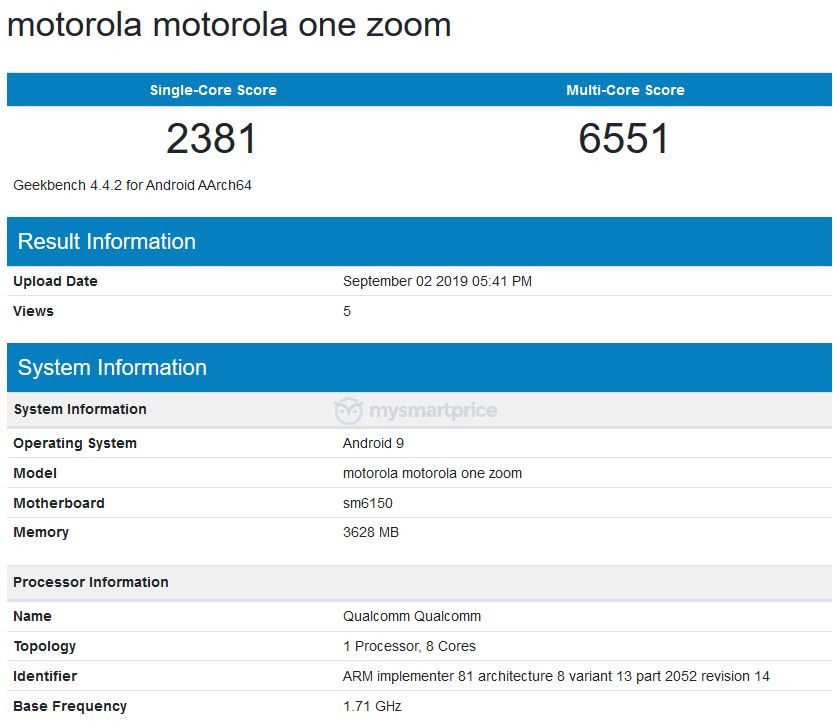Click the upload date value September 02 2019
The width and height of the screenshot is (833, 726).
pos(437,281)
